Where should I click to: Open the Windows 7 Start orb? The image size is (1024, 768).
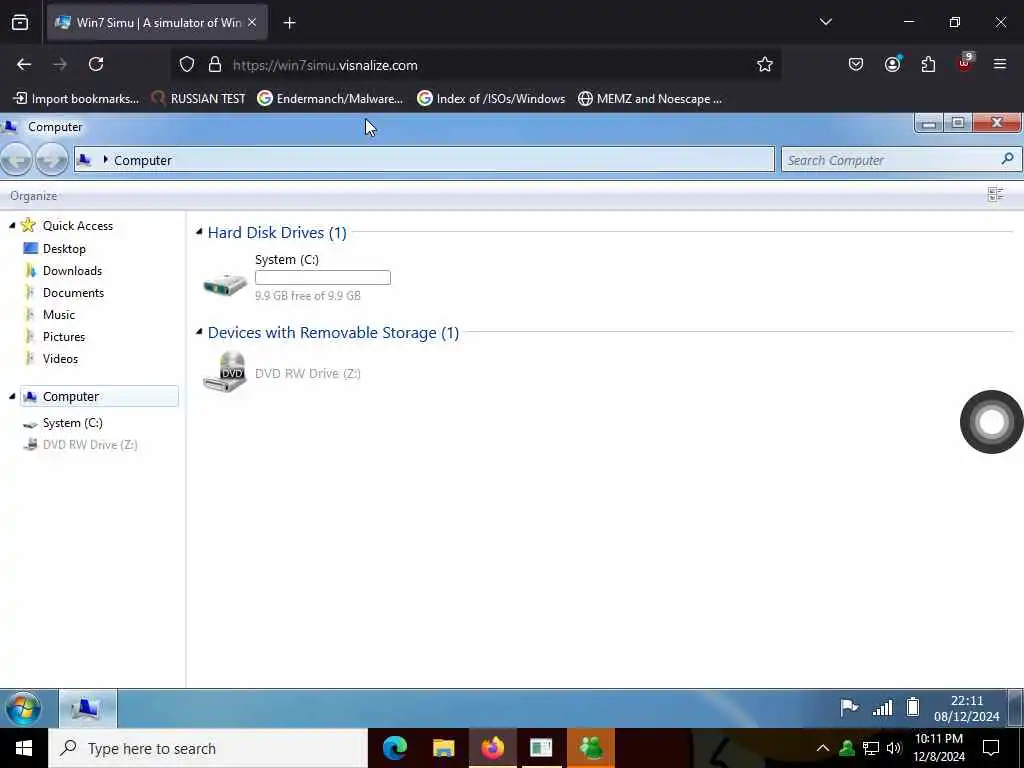click(24, 708)
